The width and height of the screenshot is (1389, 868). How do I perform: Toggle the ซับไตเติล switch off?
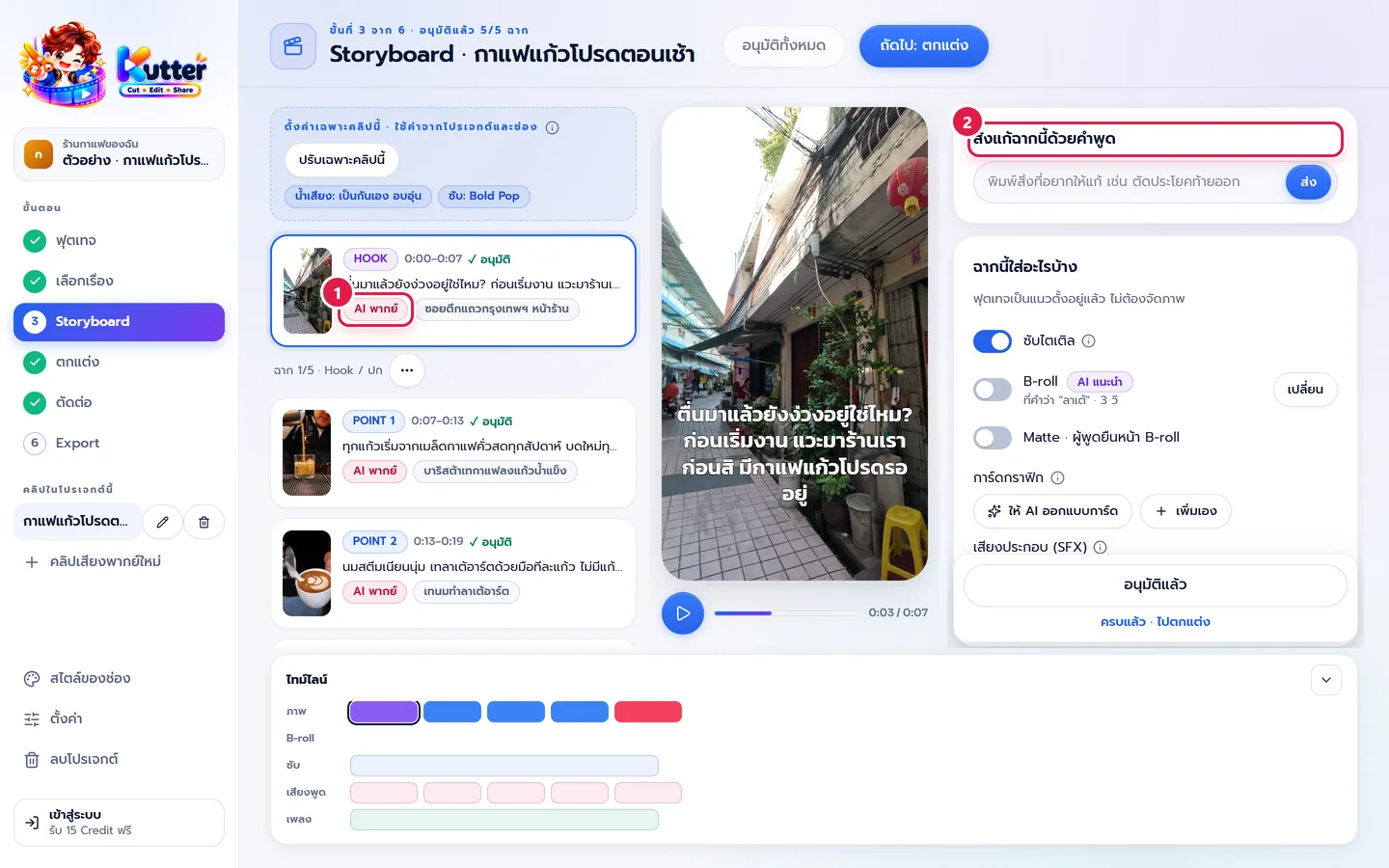tap(993, 340)
